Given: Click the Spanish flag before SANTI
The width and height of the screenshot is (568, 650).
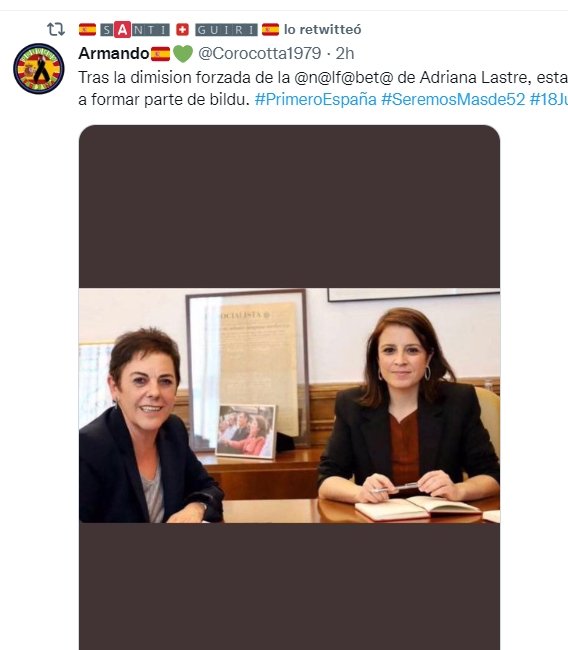Looking at the screenshot, I should [87, 30].
